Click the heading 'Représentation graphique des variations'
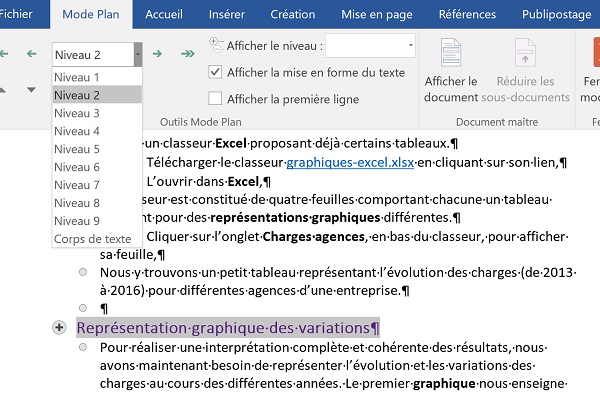Screen dimensions: 600x395 [x=228, y=328]
